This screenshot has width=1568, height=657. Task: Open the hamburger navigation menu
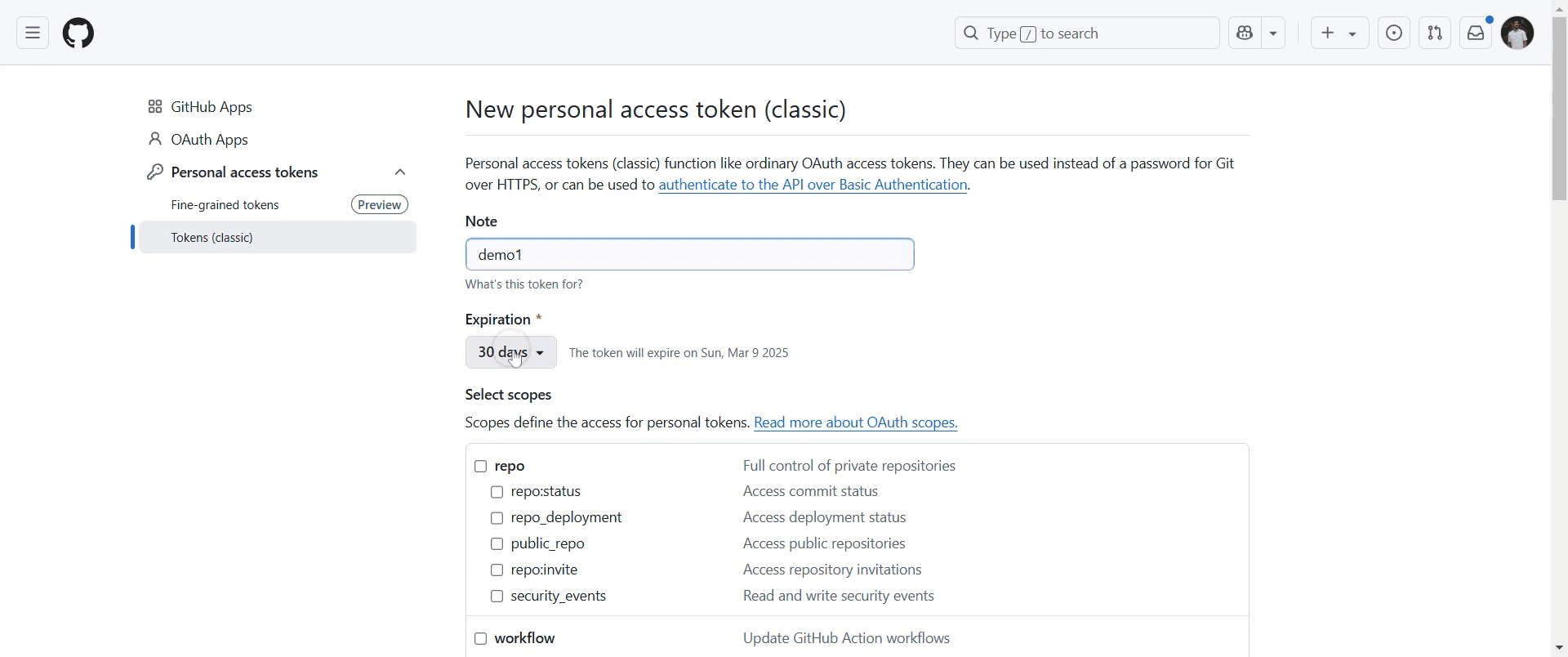pyautogui.click(x=33, y=34)
